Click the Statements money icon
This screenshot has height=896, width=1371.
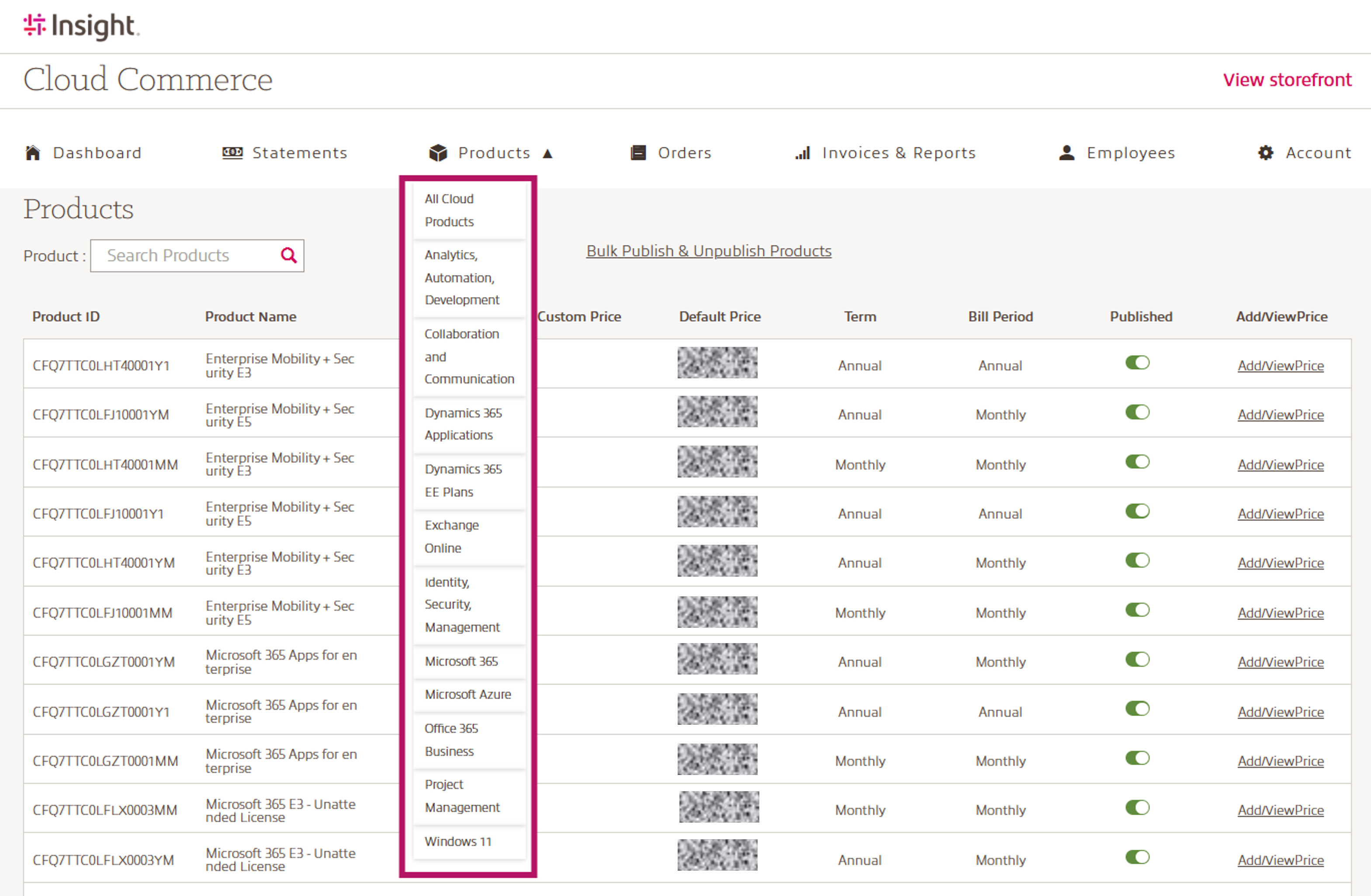click(x=232, y=152)
